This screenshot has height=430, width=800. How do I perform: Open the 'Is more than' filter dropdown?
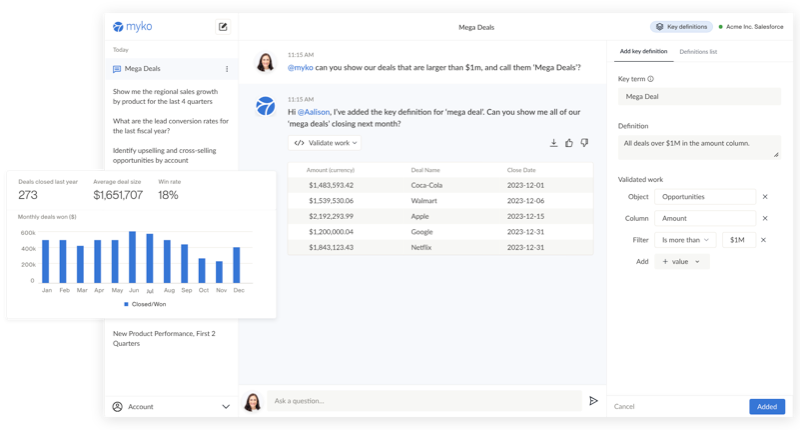click(685, 240)
